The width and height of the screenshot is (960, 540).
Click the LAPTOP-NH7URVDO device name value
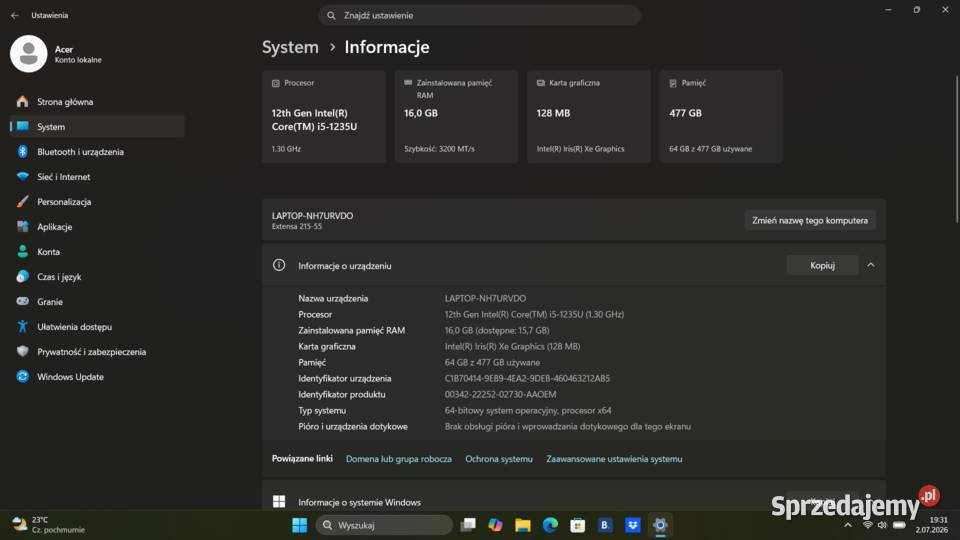click(x=485, y=298)
